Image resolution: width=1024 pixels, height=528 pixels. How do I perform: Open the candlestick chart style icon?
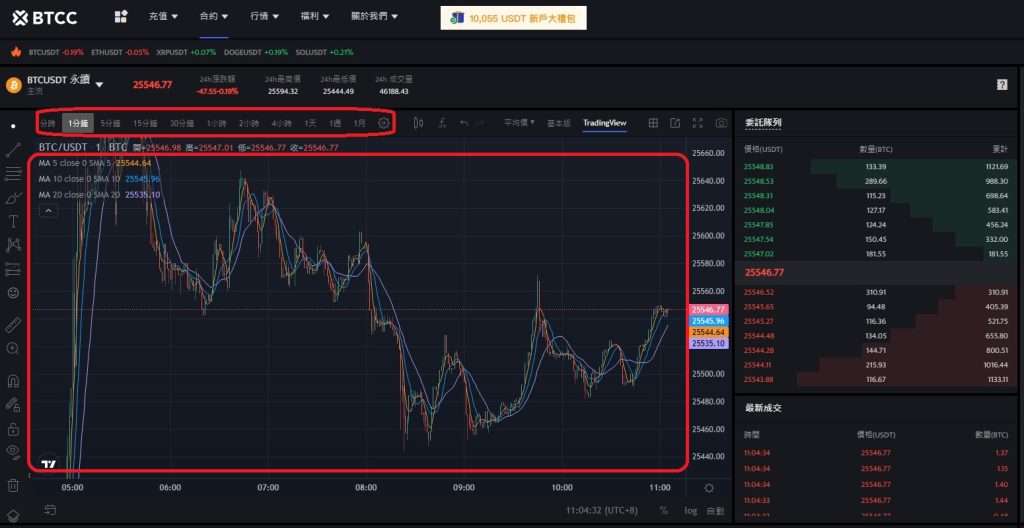pos(418,123)
